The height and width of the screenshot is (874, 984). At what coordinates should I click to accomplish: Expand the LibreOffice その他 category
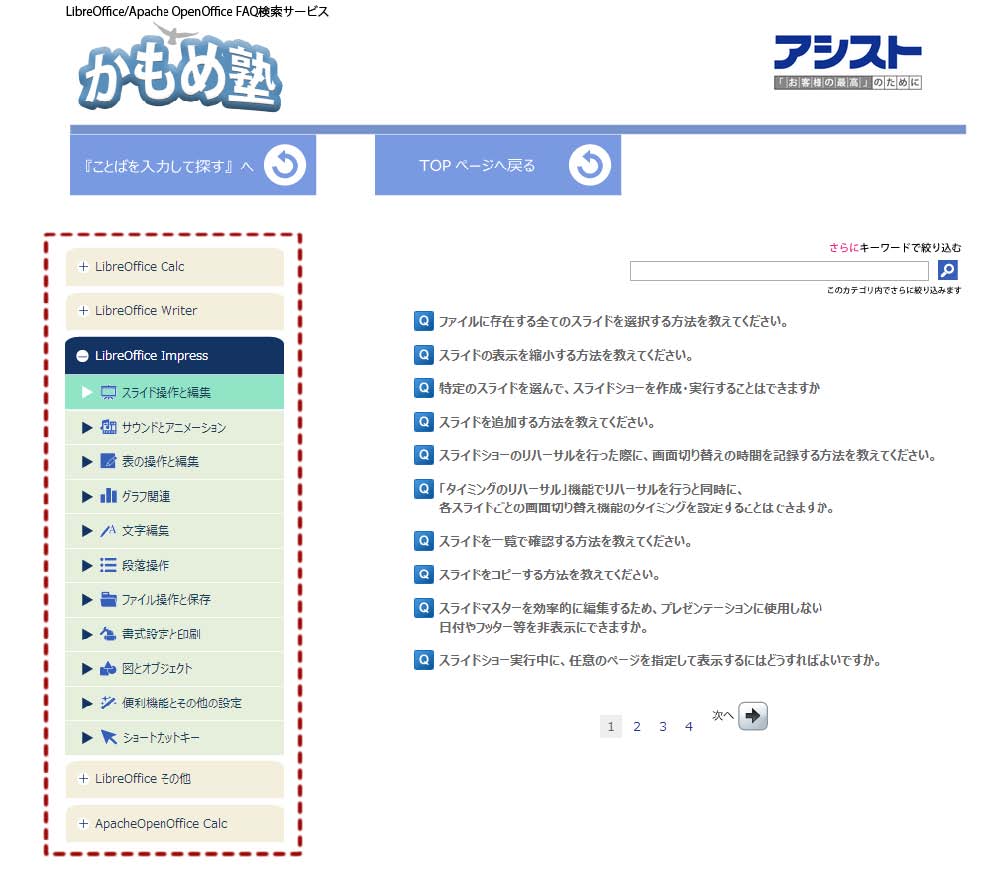click(x=174, y=779)
